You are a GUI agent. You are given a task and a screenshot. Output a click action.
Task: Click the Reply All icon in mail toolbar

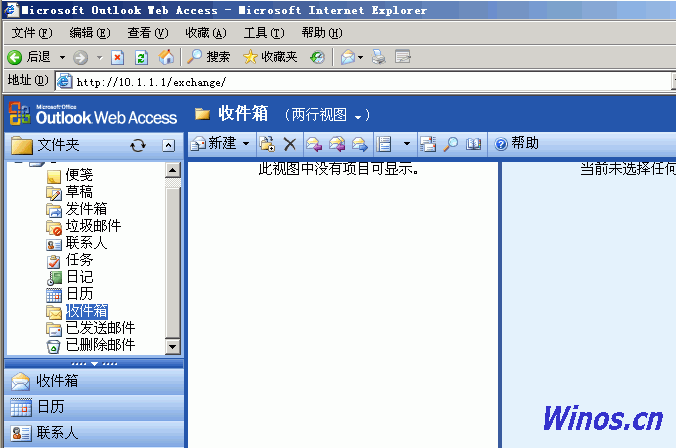(x=337, y=144)
